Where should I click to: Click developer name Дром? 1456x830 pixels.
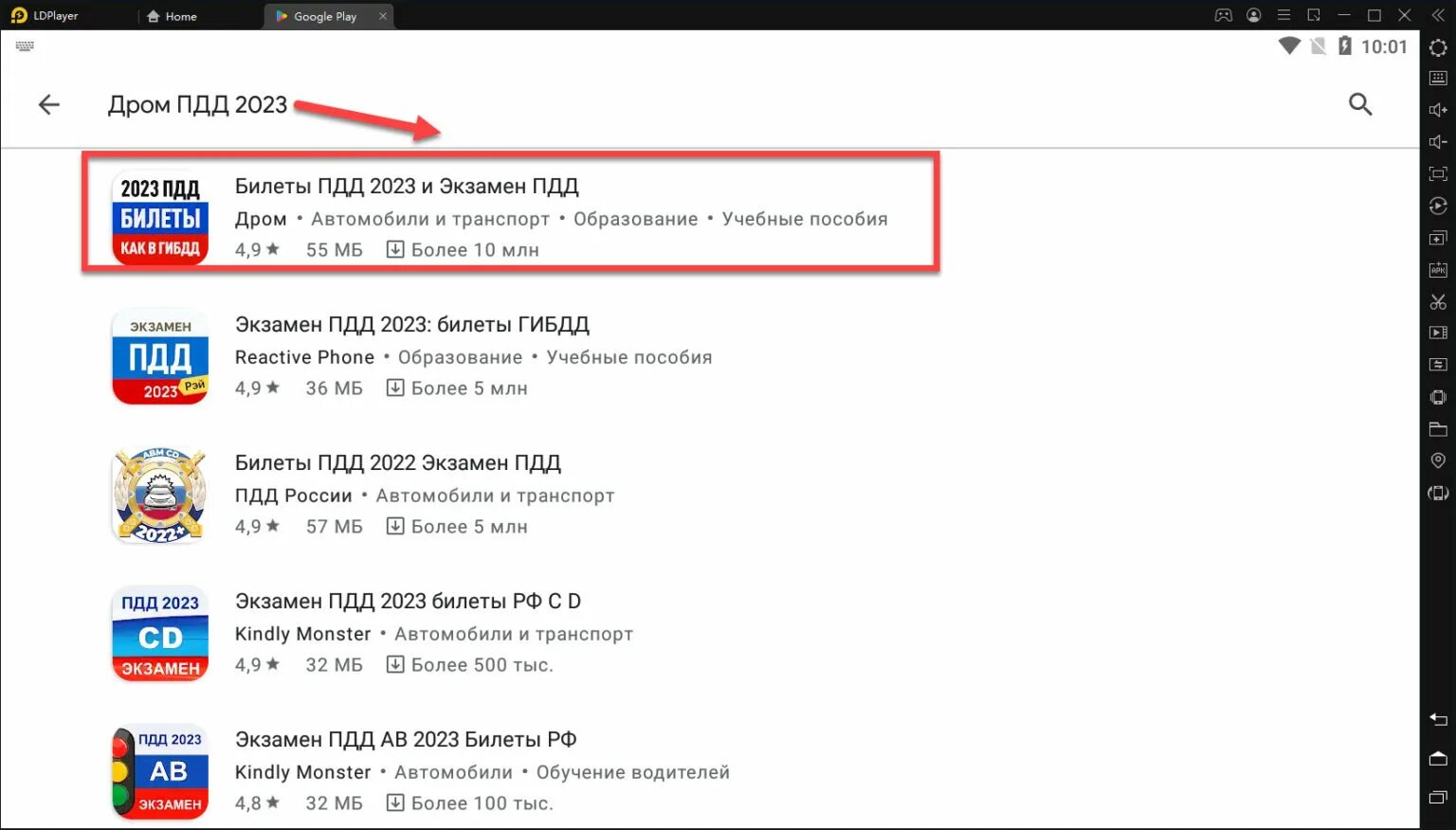pos(261,219)
